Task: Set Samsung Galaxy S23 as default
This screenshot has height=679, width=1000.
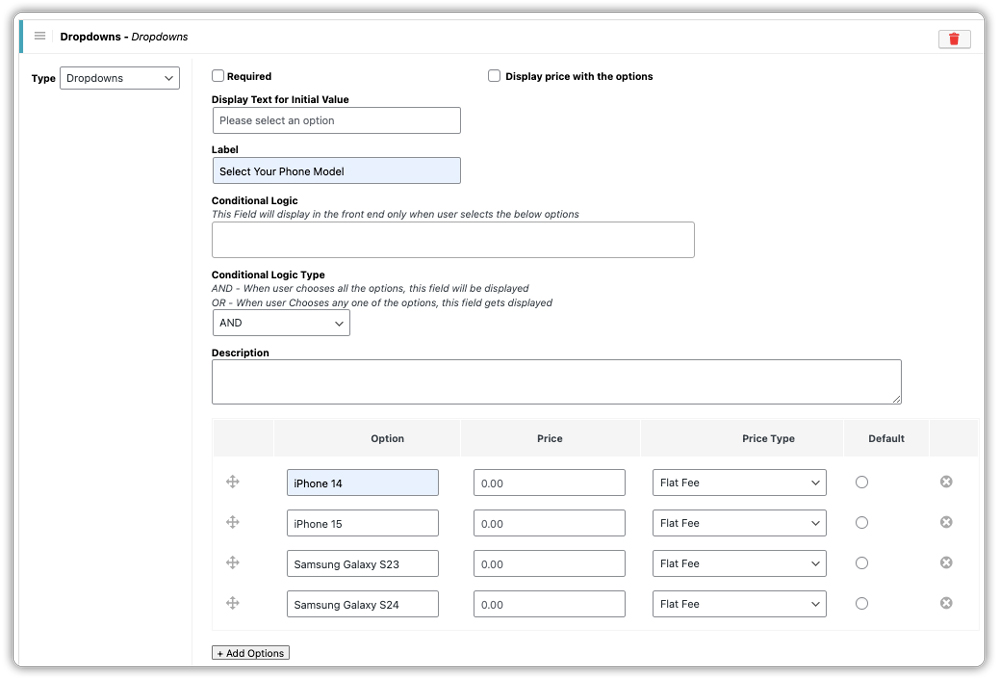Action: coord(861,563)
